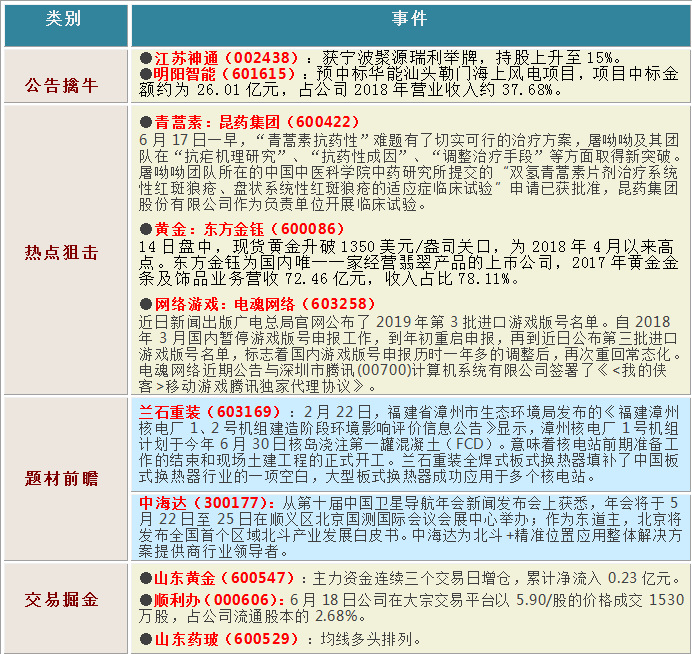Select the 交易掘金 category cell
Viewport: 692px width, 654px height.
coord(66,607)
